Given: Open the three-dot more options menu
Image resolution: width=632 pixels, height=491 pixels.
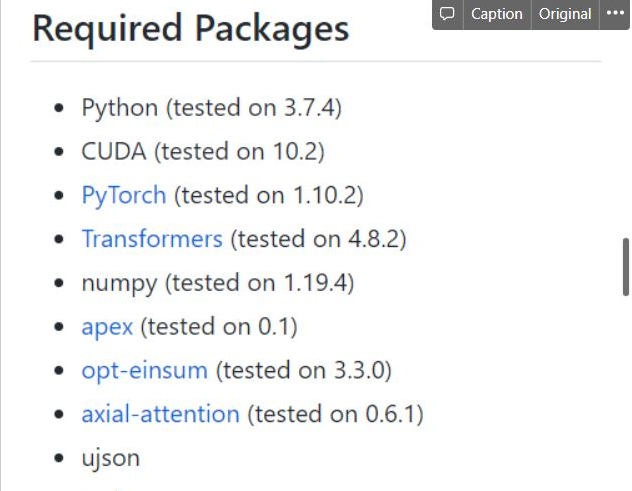Looking at the screenshot, I should click(615, 14).
